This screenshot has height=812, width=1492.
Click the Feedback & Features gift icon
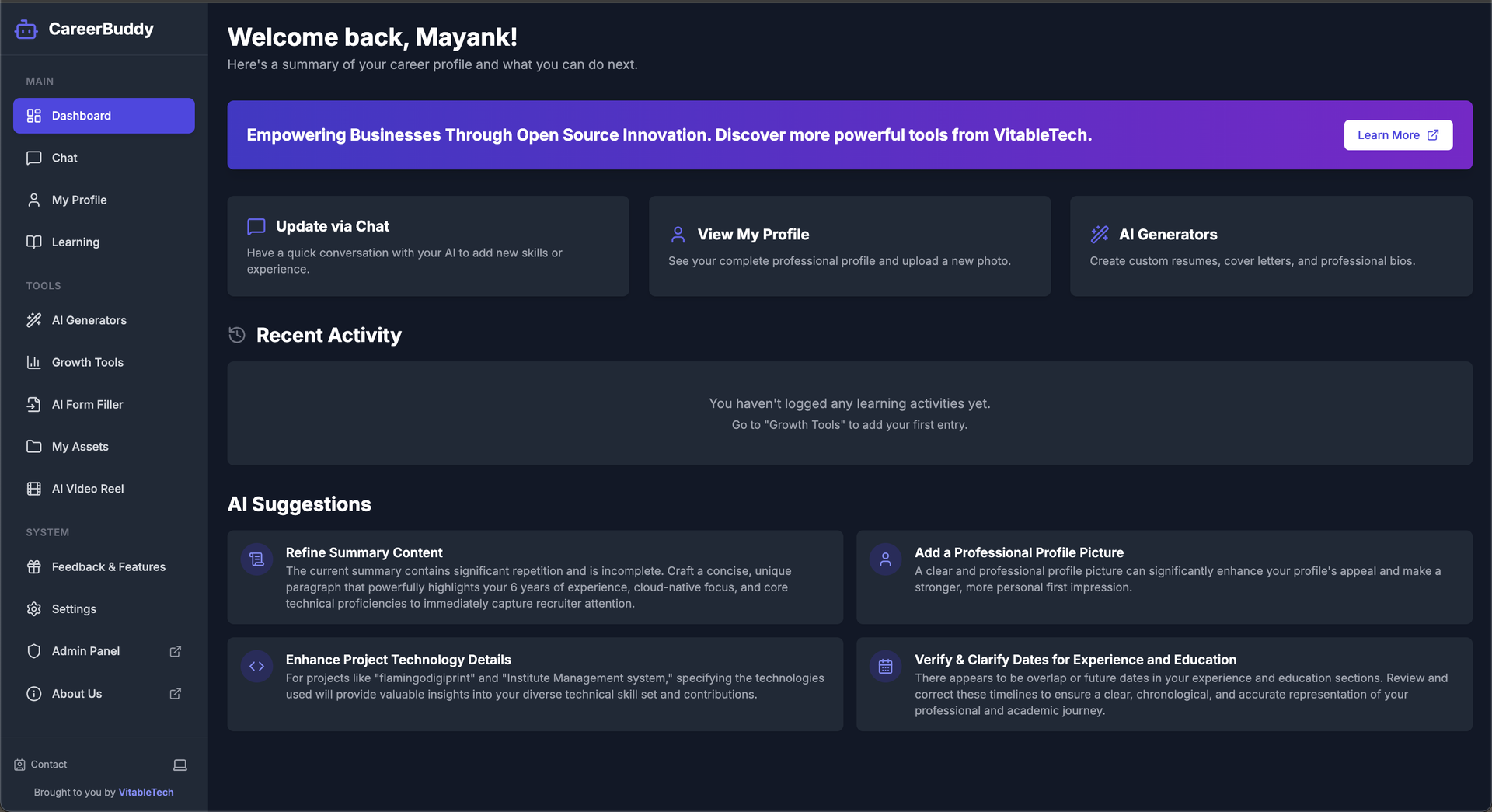[x=34, y=566]
